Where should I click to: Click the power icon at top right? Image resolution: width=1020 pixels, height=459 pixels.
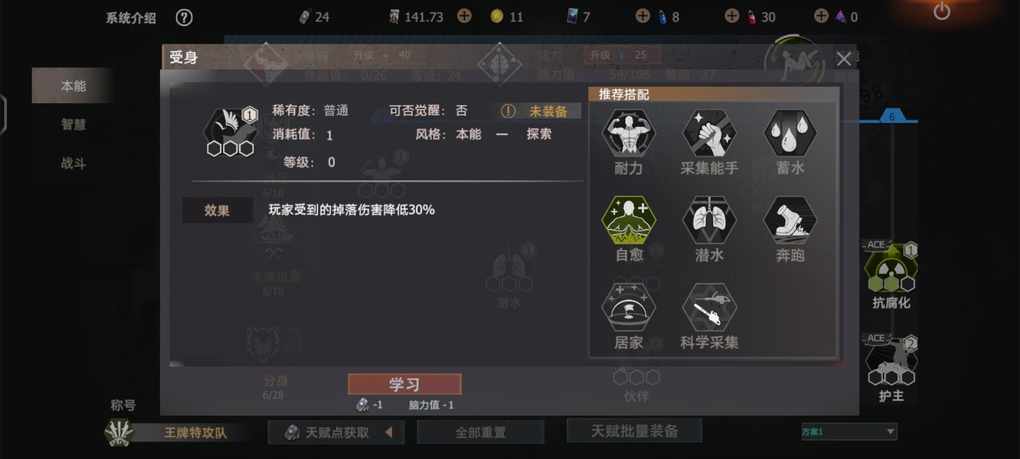942,11
